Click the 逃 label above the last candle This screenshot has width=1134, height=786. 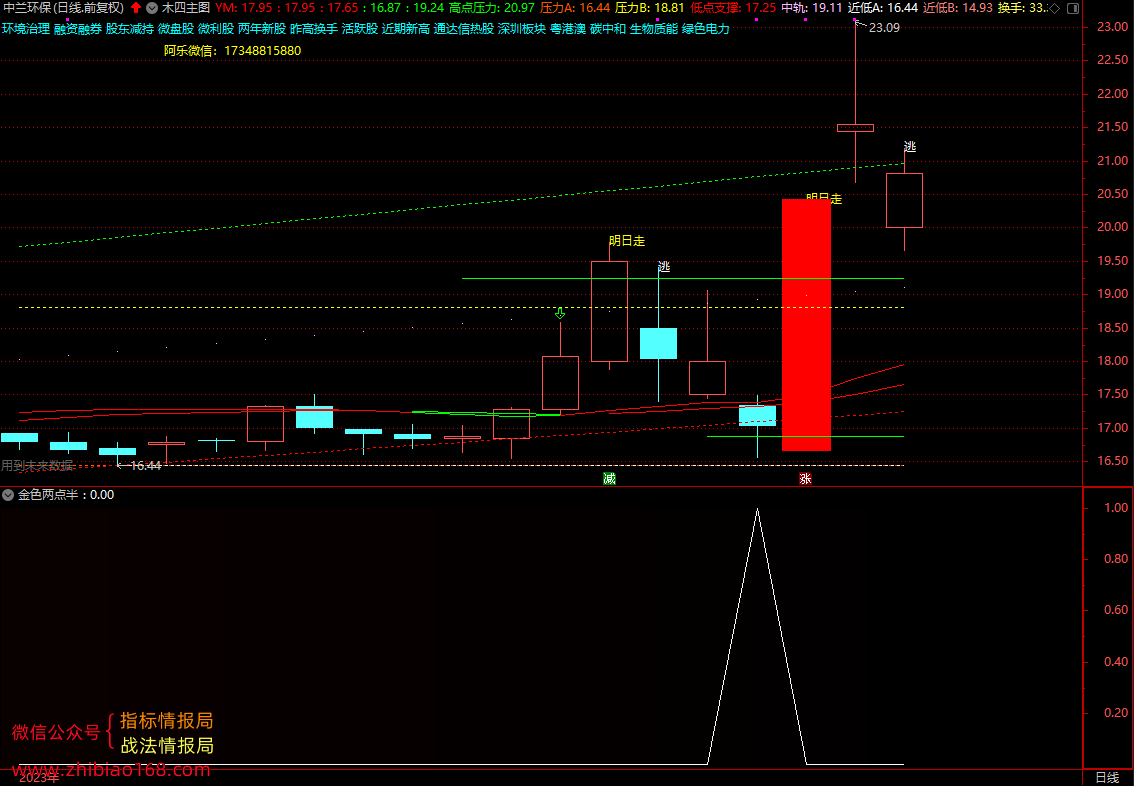tap(910, 147)
